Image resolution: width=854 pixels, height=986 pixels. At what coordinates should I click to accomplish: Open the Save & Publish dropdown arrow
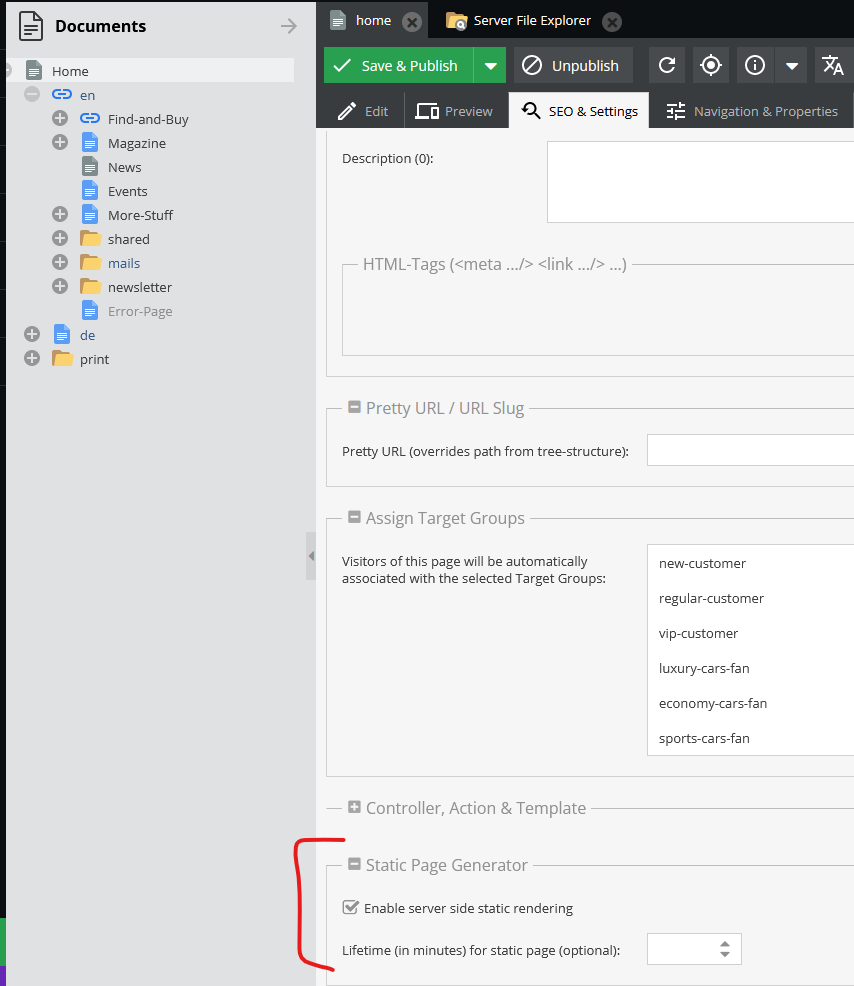(x=491, y=64)
